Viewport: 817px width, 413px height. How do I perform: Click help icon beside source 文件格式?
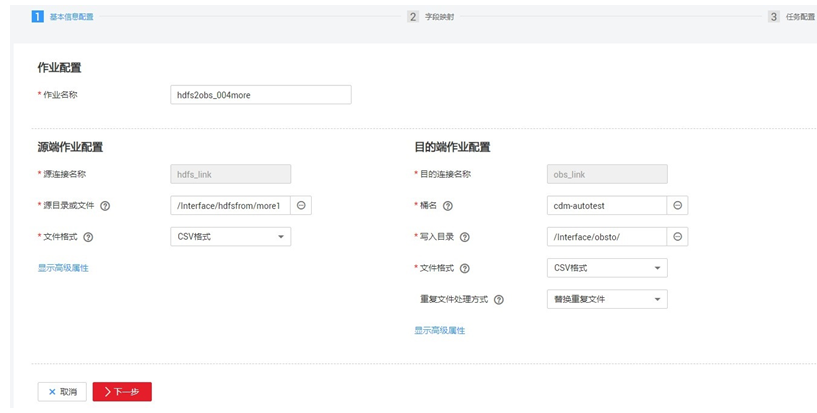click(x=89, y=237)
